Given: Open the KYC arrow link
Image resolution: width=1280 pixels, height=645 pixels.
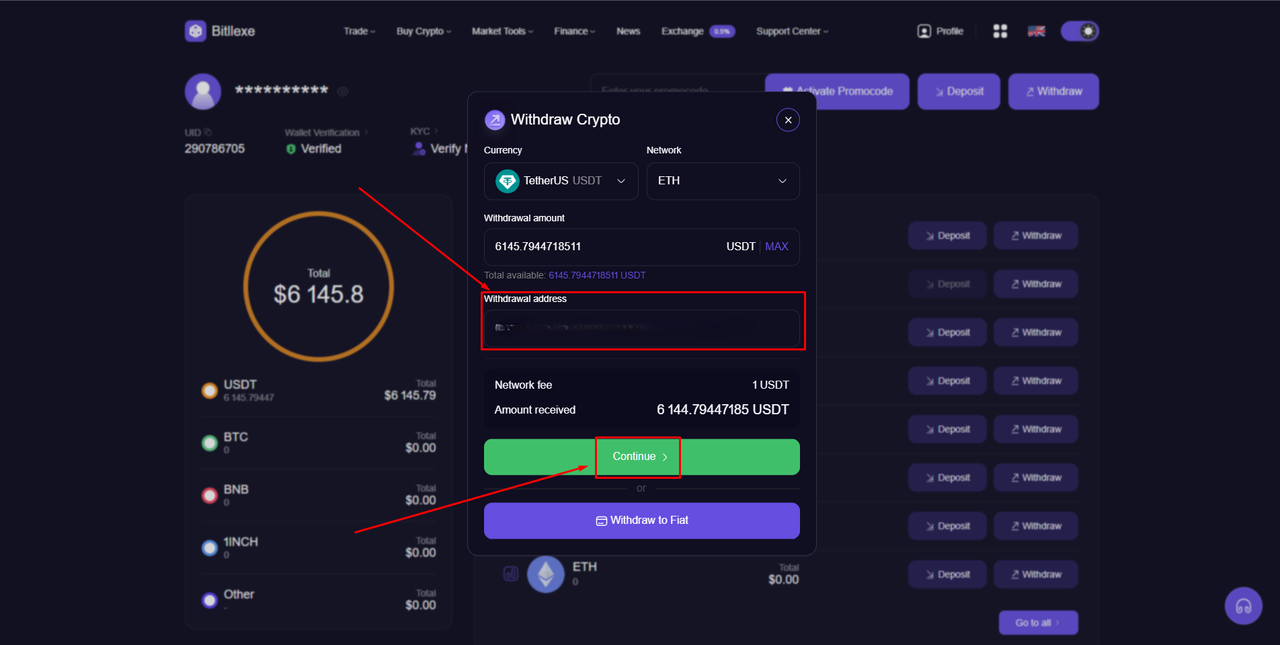Looking at the screenshot, I should point(436,131).
